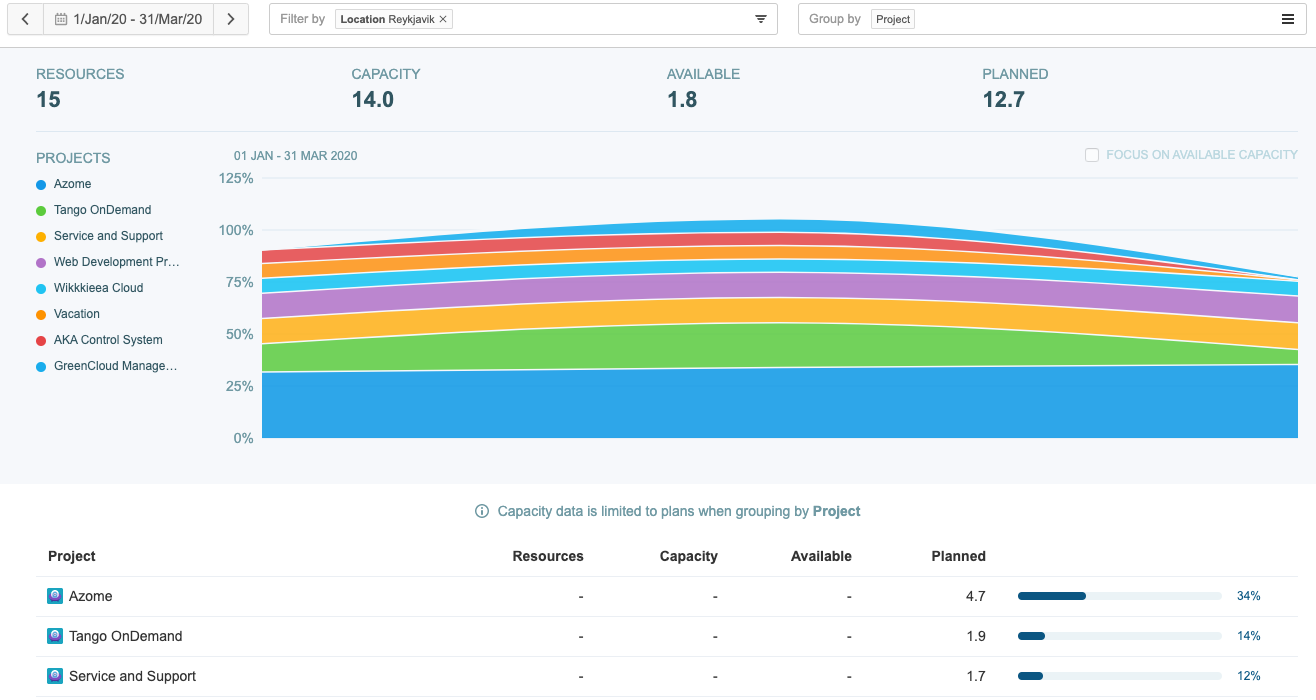Sort by the Project column header
This screenshot has width=1316, height=700.
[x=72, y=556]
